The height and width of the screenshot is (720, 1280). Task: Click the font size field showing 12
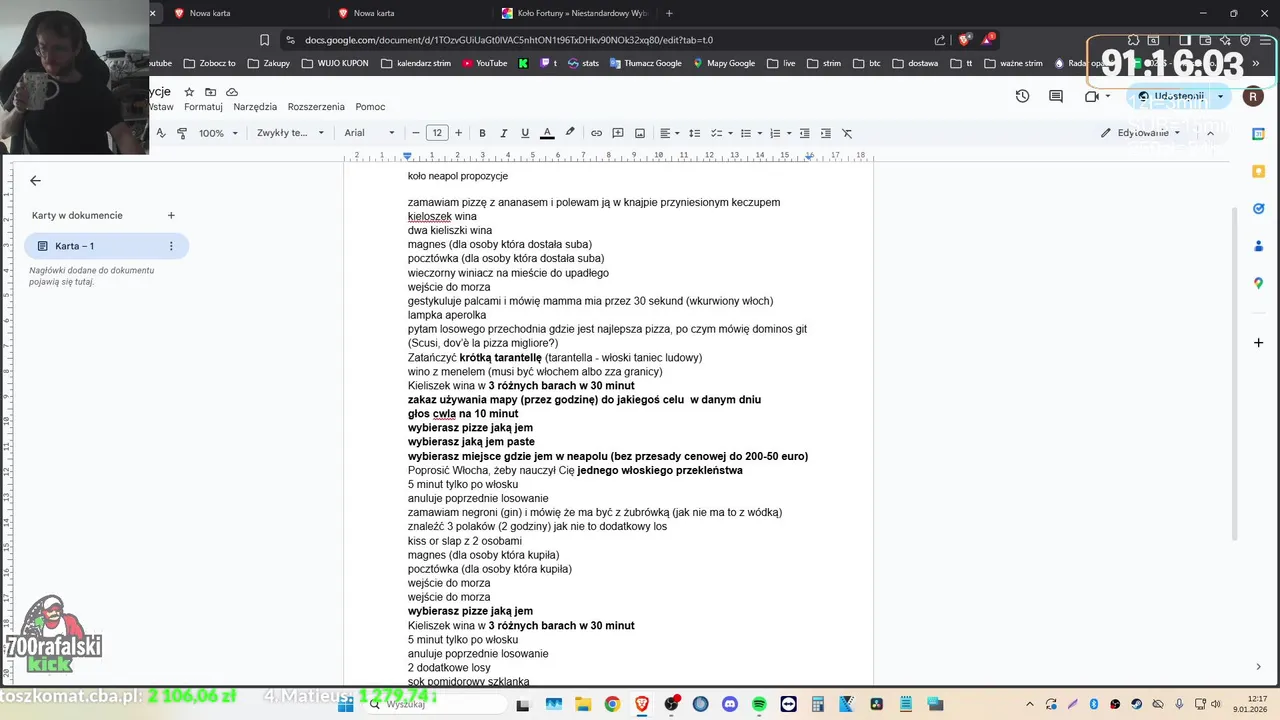[437, 133]
